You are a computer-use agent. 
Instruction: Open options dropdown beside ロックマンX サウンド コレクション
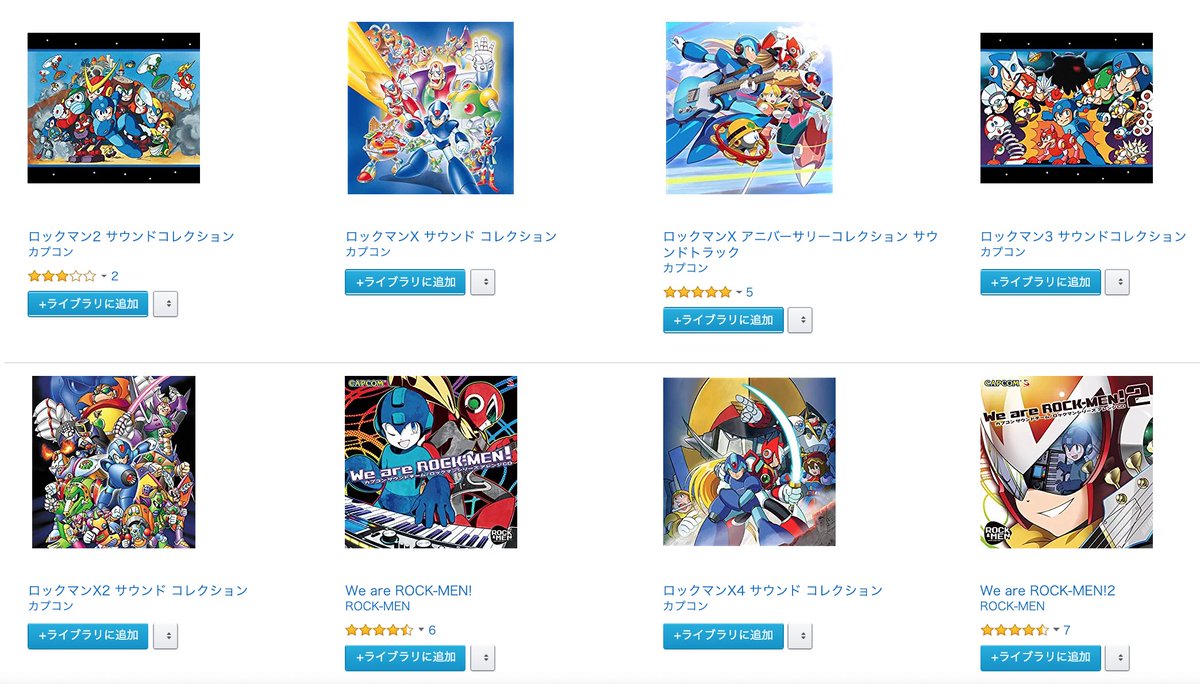point(483,282)
